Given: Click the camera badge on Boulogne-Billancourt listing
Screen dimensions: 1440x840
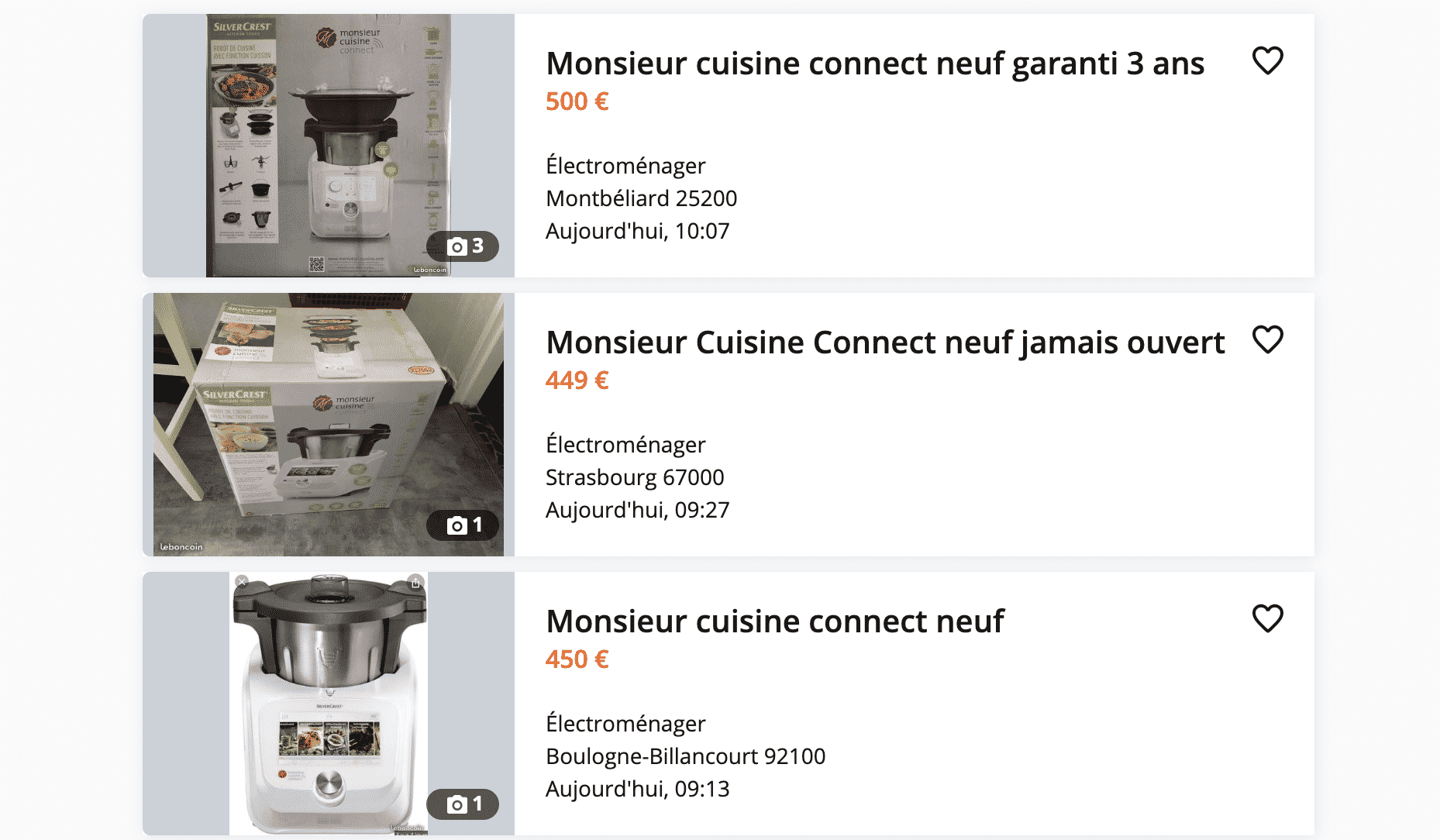Looking at the screenshot, I should (463, 804).
